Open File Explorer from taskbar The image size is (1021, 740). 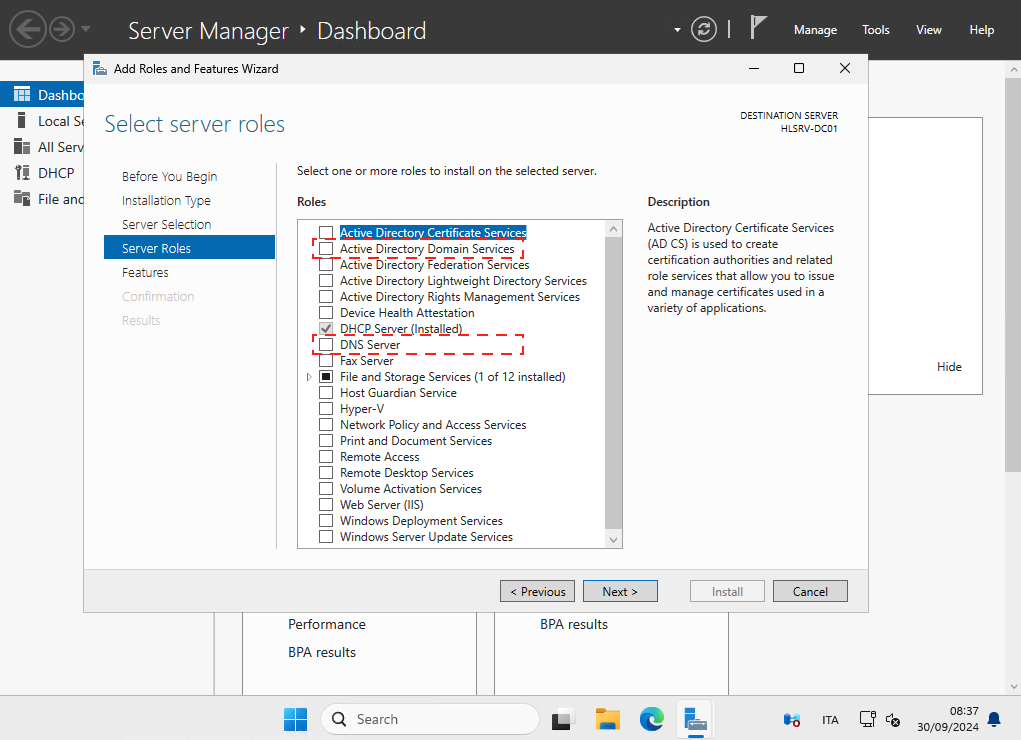point(608,719)
